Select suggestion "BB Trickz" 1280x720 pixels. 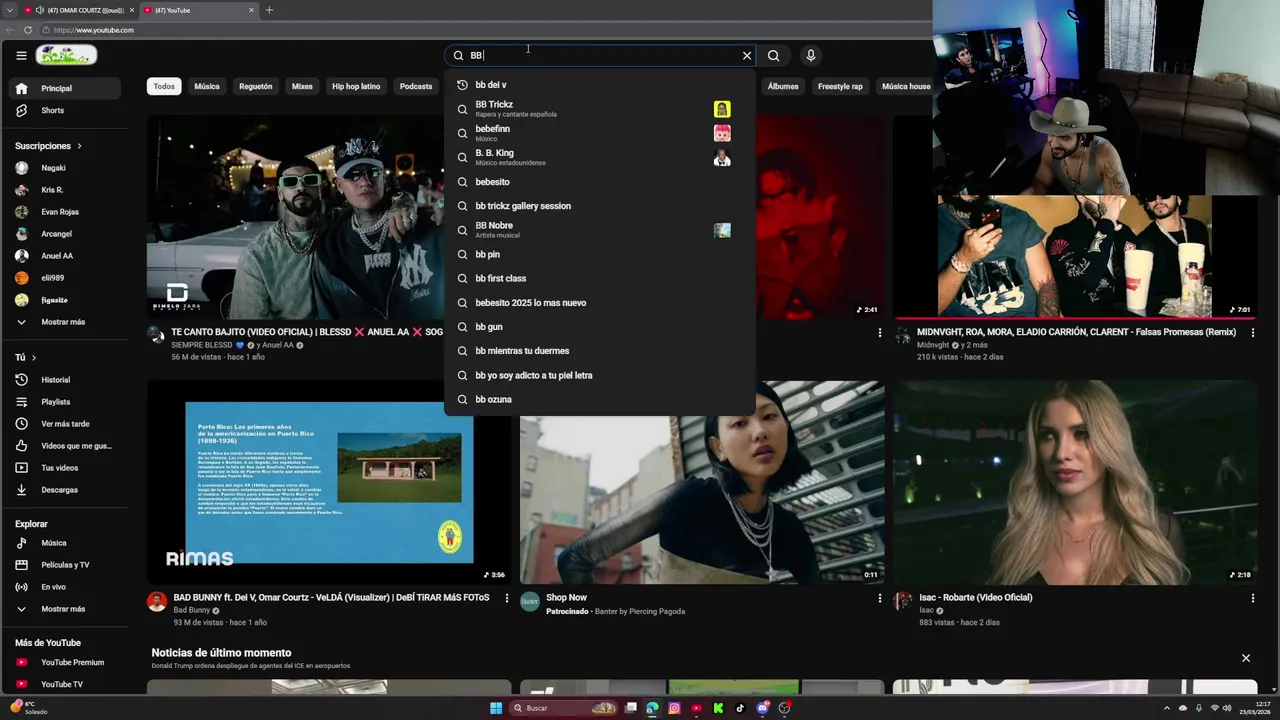pyautogui.click(x=599, y=109)
